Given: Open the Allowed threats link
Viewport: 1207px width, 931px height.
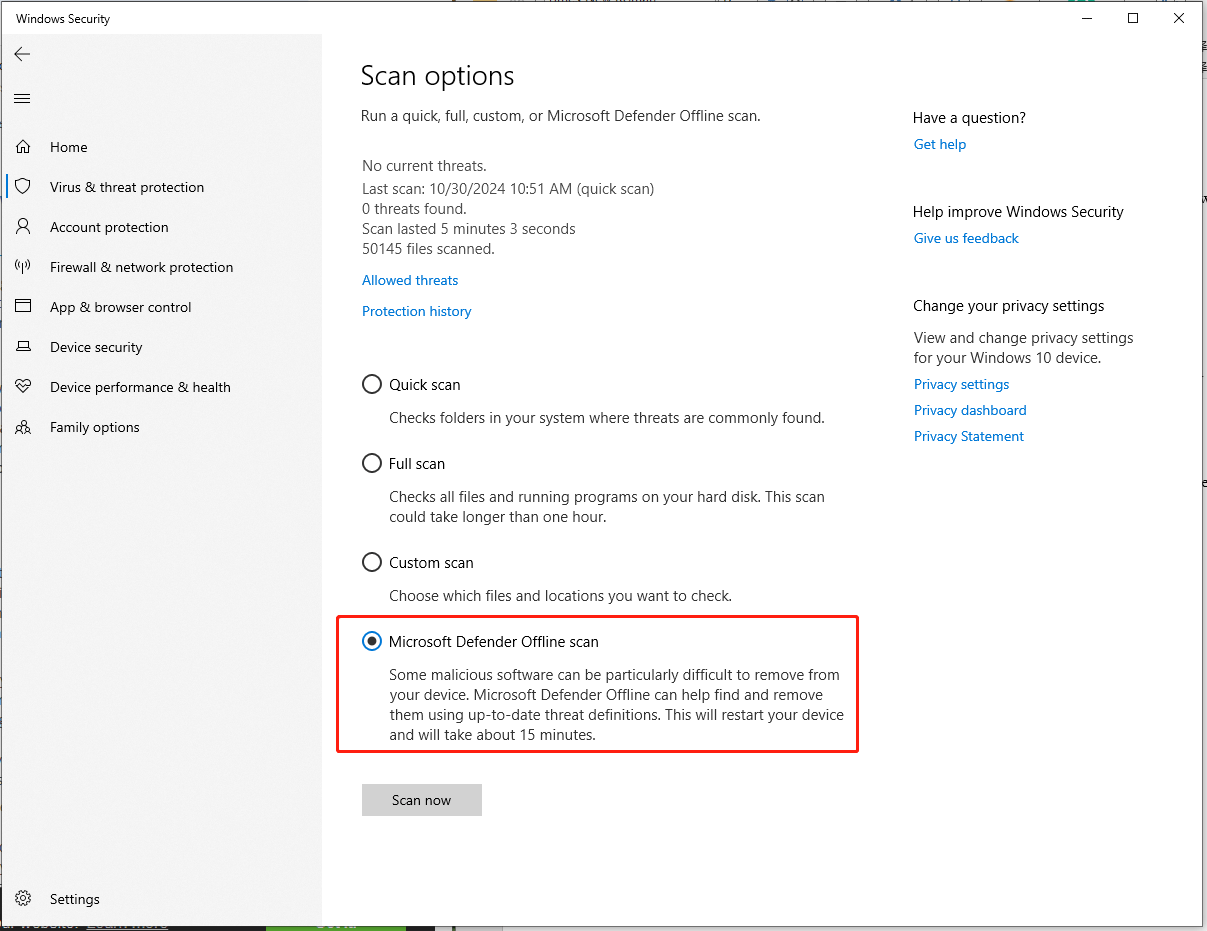Looking at the screenshot, I should (x=410, y=280).
